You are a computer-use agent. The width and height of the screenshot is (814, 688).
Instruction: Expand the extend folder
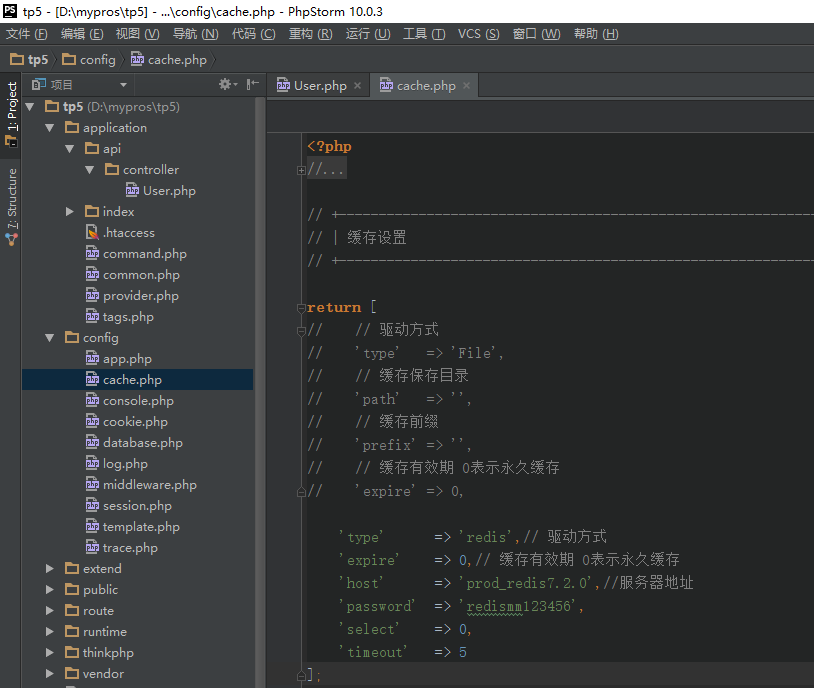tap(50, 569)
